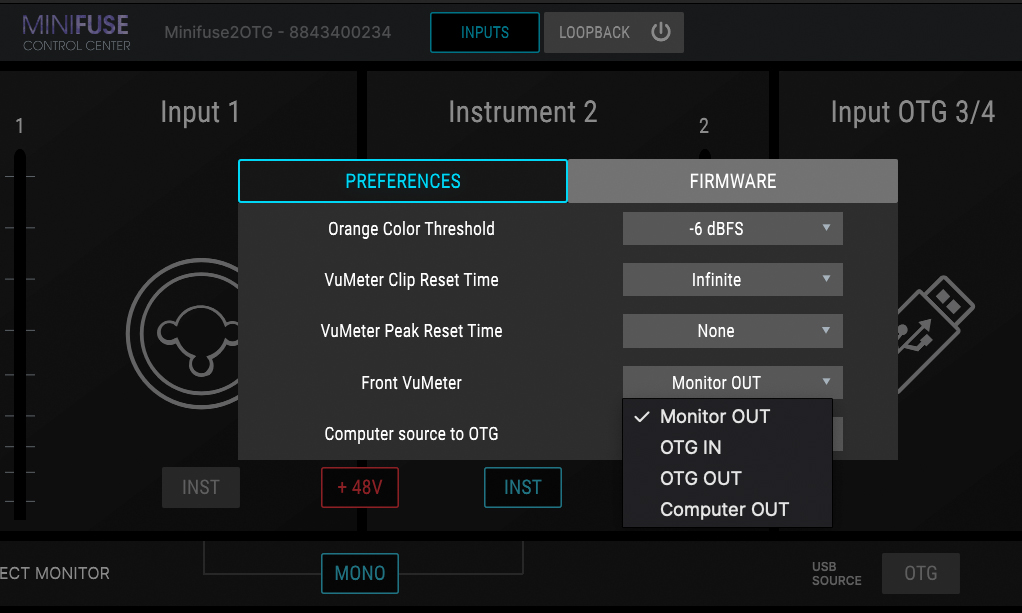Toggle the Input 1 INST switch
The width and height of the screenshot is (1022, 613).
click(201, 487)
